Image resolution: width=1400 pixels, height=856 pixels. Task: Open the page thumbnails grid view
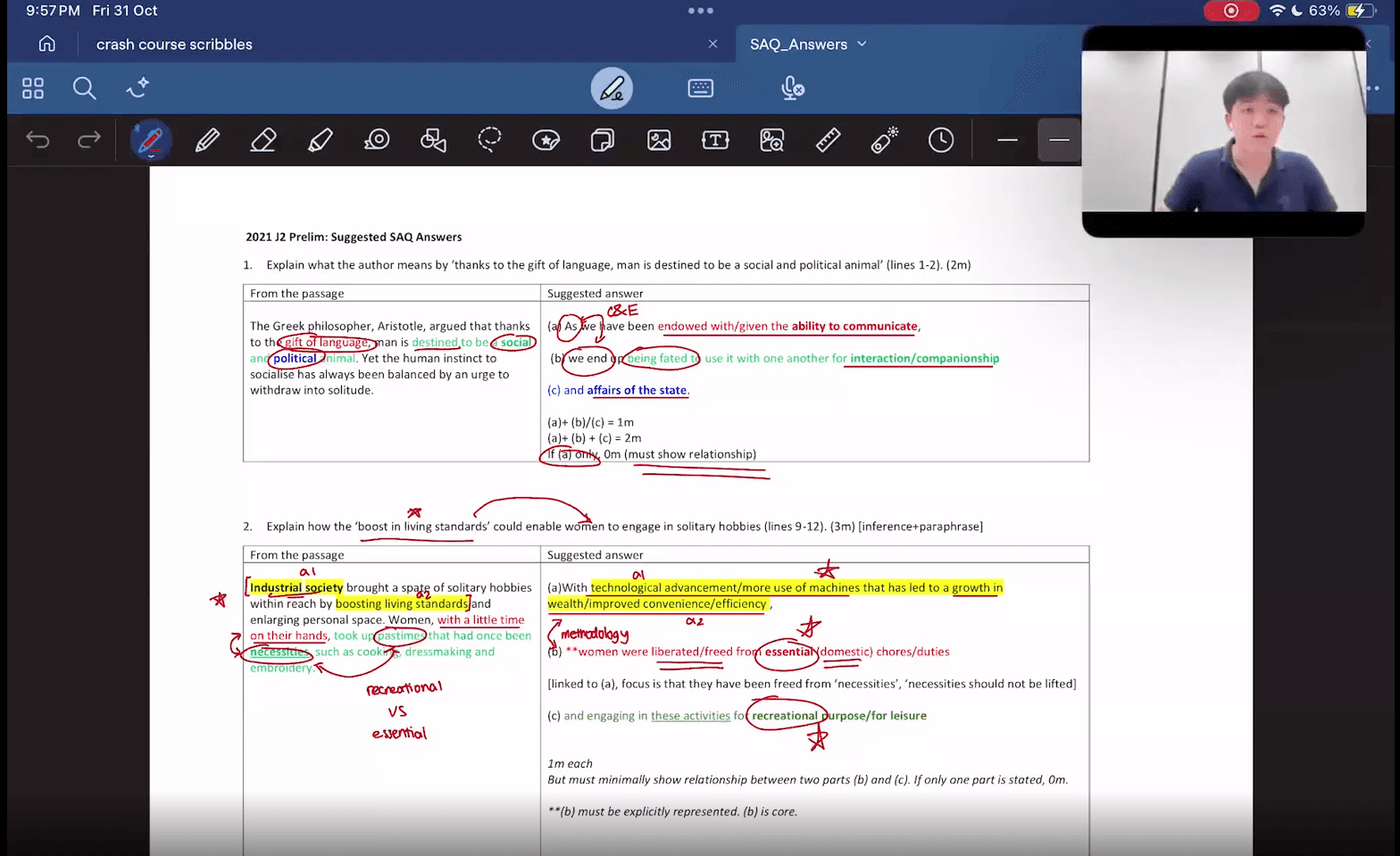[x=33, y=88]
